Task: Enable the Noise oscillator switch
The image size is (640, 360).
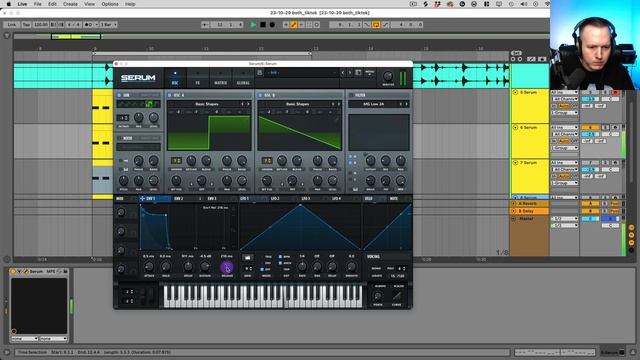Action: 119,138
